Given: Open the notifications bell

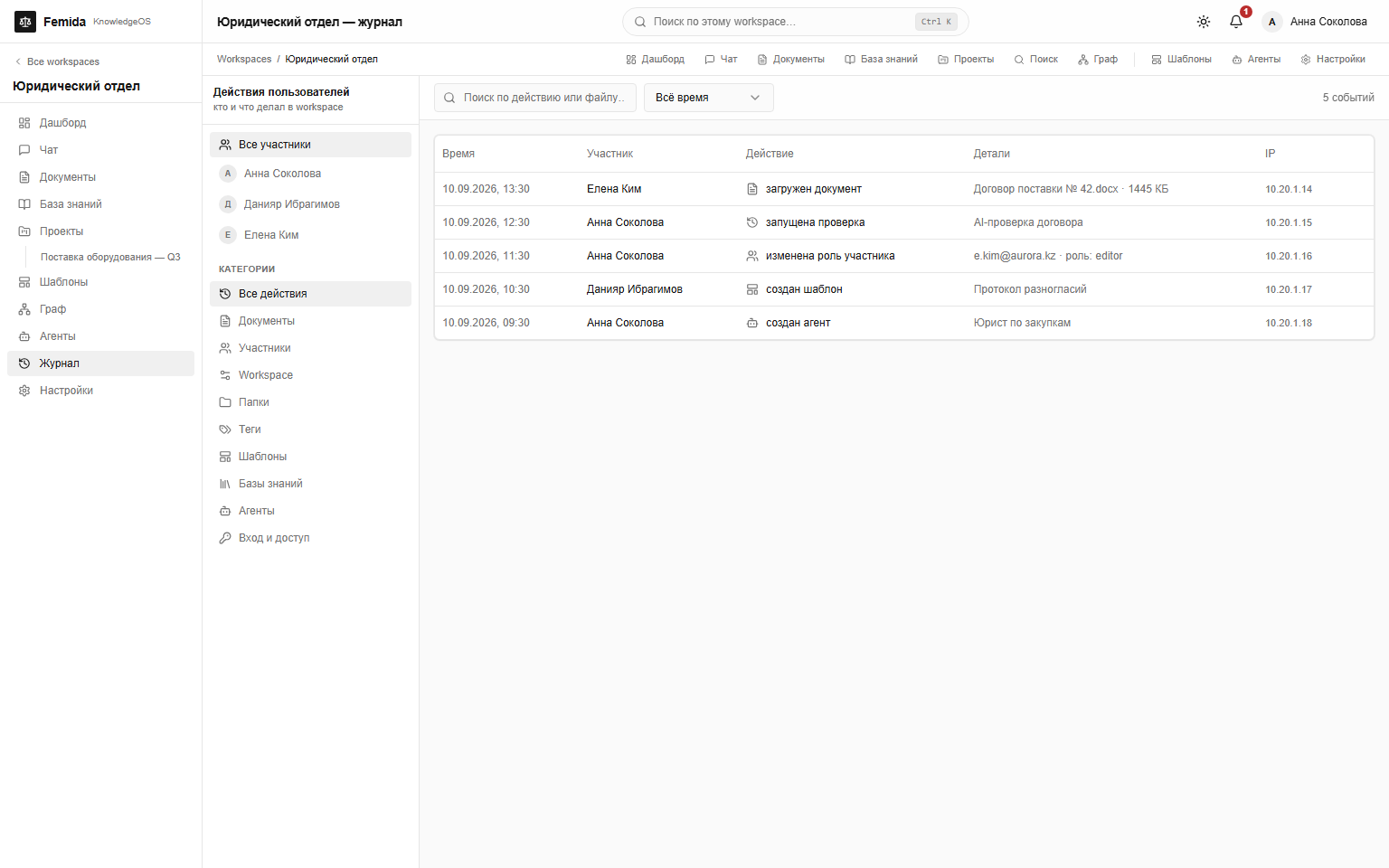Looking at the screenshot, I should (x=1236, y=22).
